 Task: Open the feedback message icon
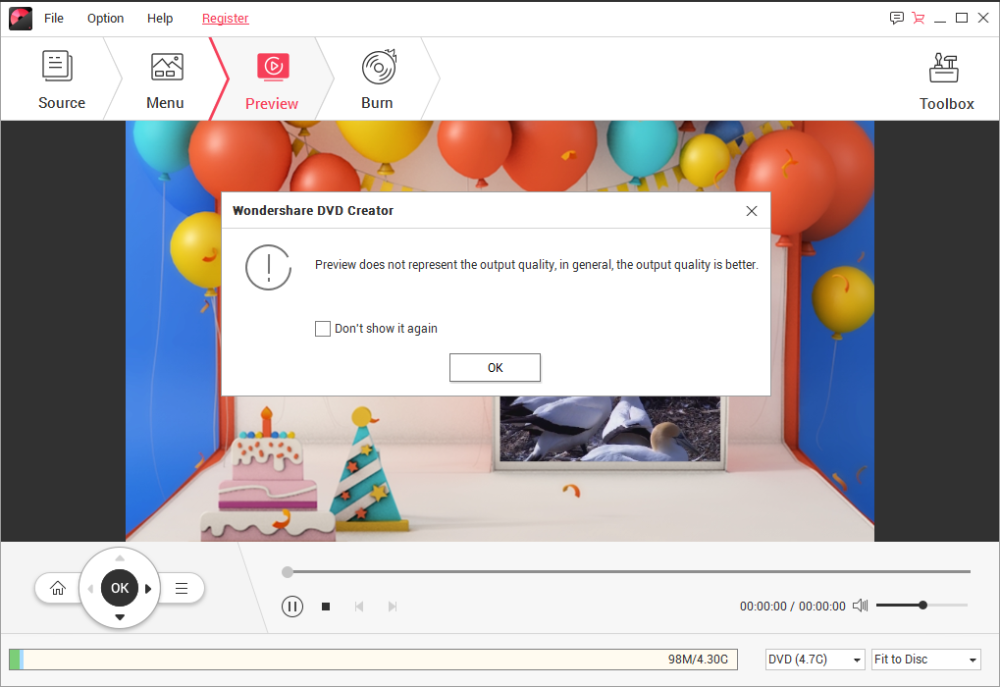point(897,18)
